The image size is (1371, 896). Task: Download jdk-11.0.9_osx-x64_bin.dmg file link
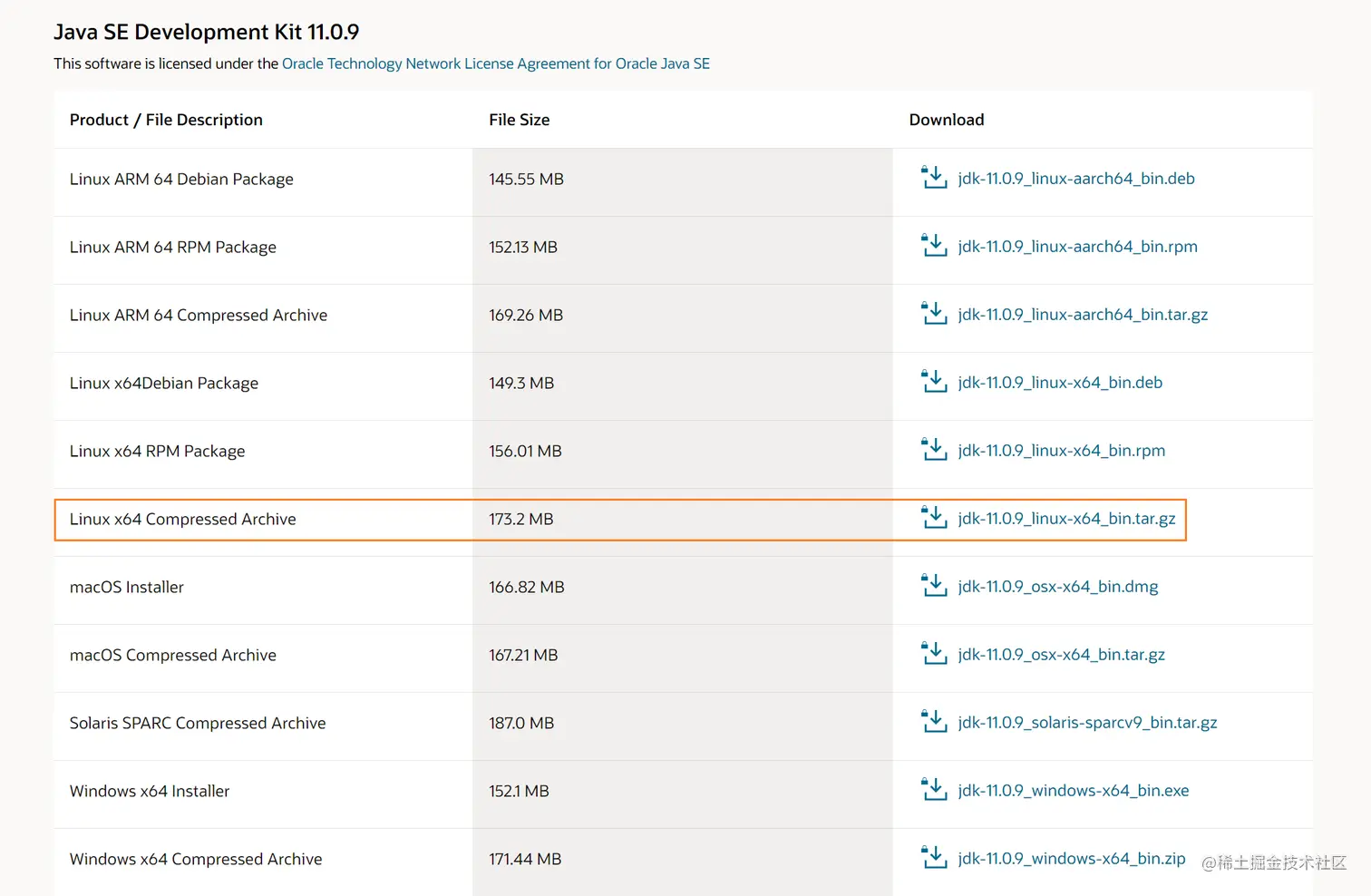pyautogui.click(x=1058, y=587)
